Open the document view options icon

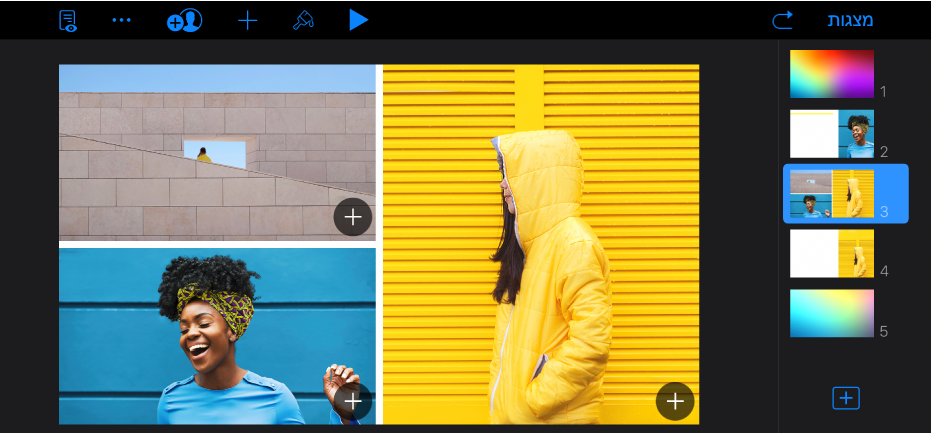pyautogui.click(x=68, y=21)
